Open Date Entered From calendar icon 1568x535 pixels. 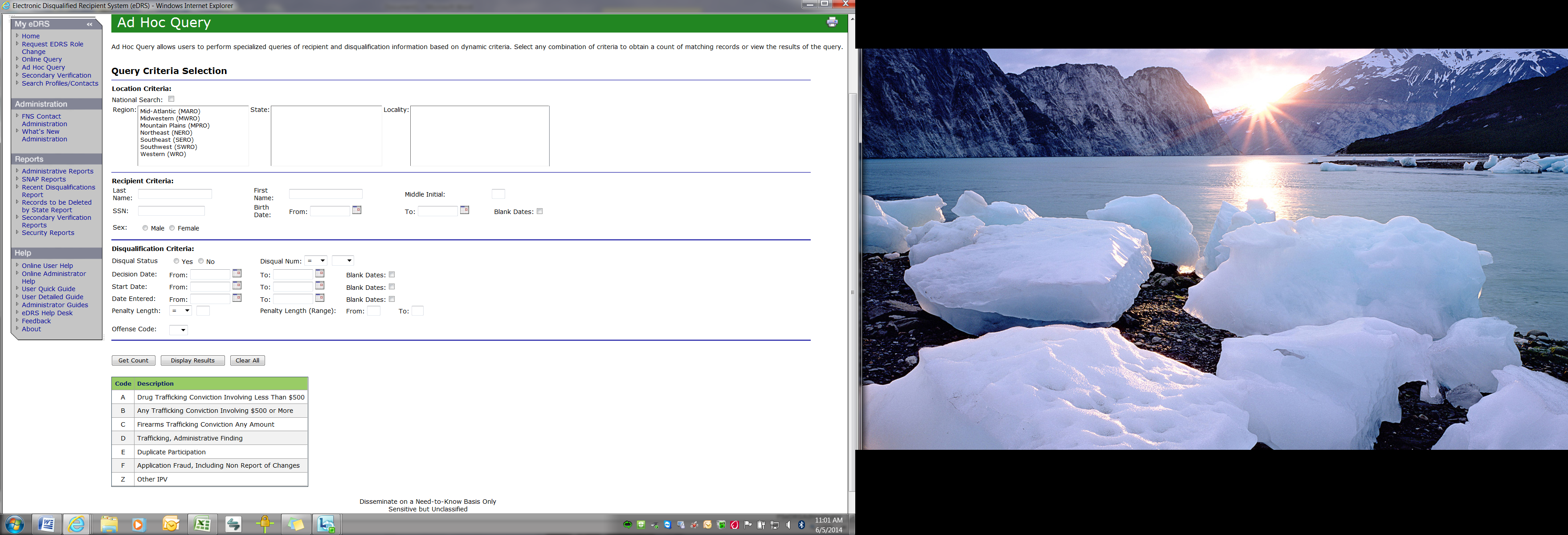click(x=237, y=298)
